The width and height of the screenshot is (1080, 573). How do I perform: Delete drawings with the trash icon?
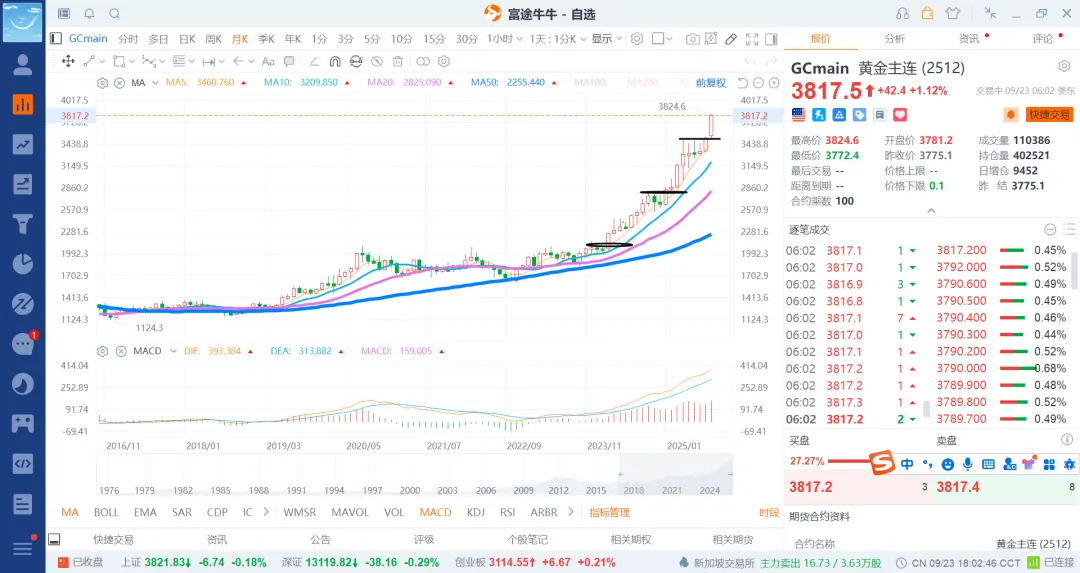[397, 61]
